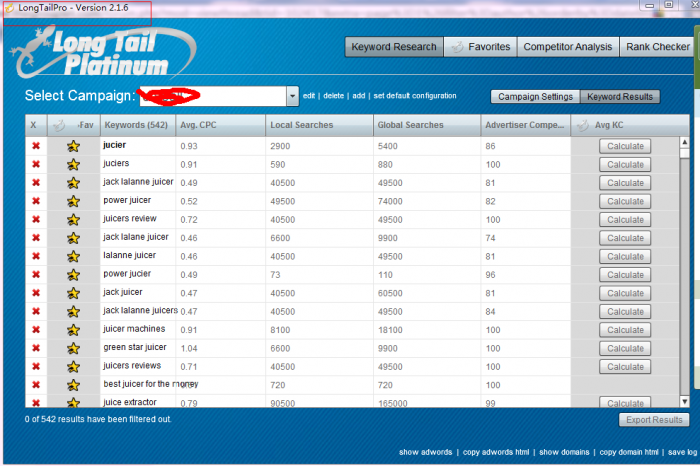Click copy adwords html link
The height and width of the screenshot is (466, 700).
(496, 452)
